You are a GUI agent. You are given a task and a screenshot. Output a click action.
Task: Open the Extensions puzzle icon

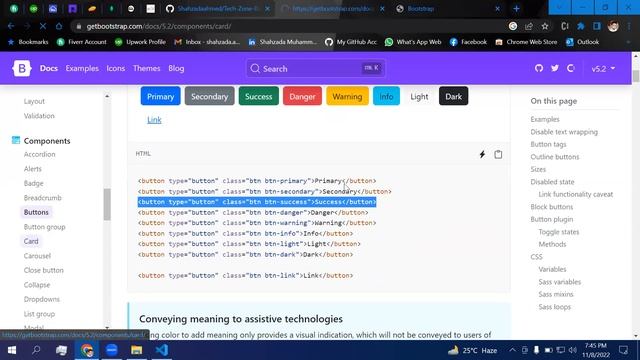(580, 26)
